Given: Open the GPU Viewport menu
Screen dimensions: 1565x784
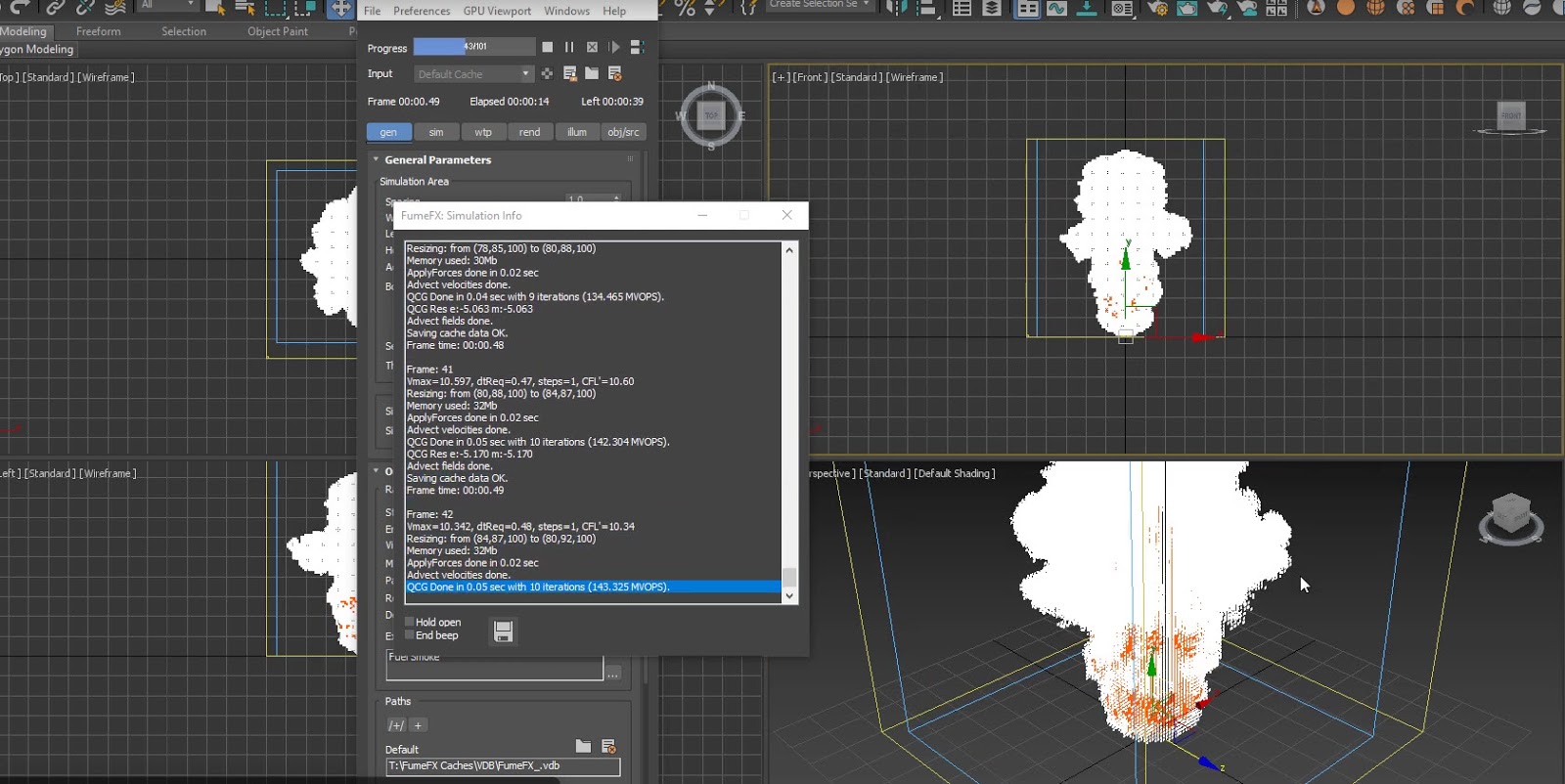Looking at the screenshot, I should click(497, 11).
